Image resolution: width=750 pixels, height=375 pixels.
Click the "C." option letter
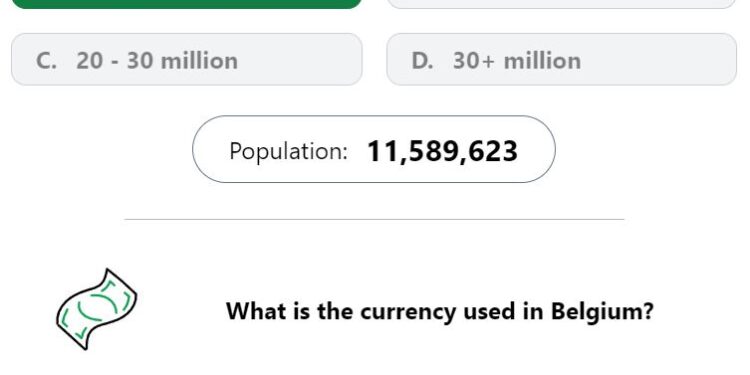pos(46,61)
